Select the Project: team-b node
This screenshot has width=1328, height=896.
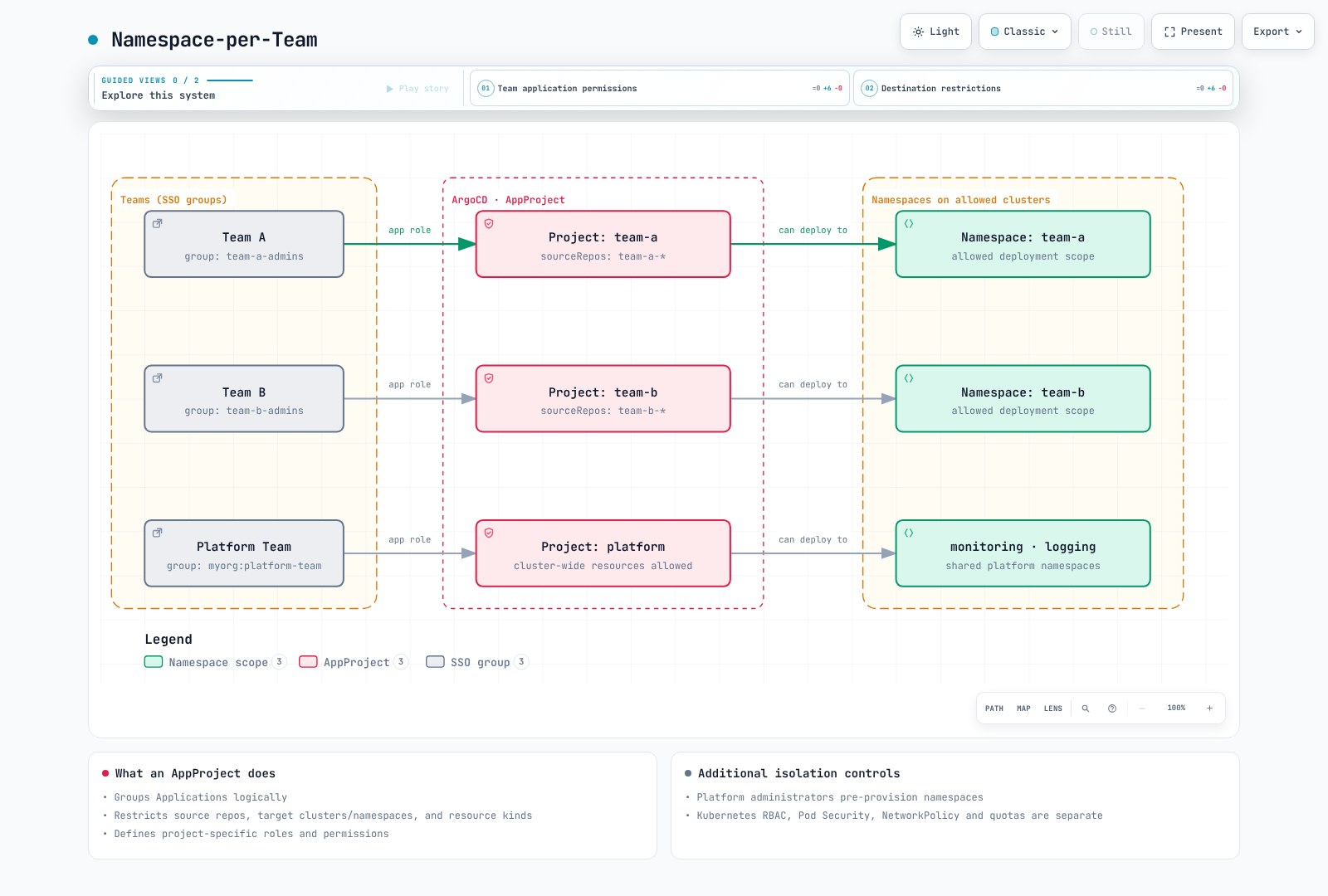coord(603,399)
